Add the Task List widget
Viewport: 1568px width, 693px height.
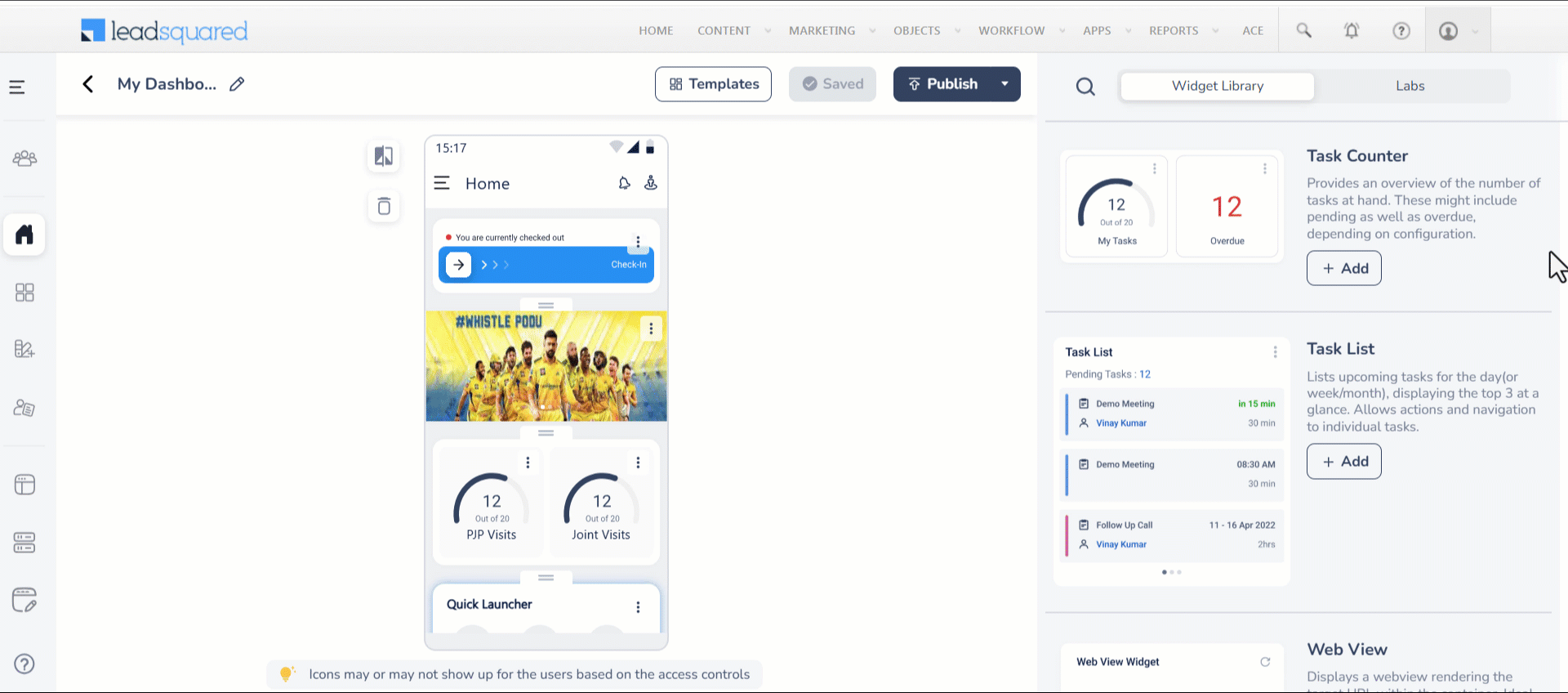(1344, 462)
